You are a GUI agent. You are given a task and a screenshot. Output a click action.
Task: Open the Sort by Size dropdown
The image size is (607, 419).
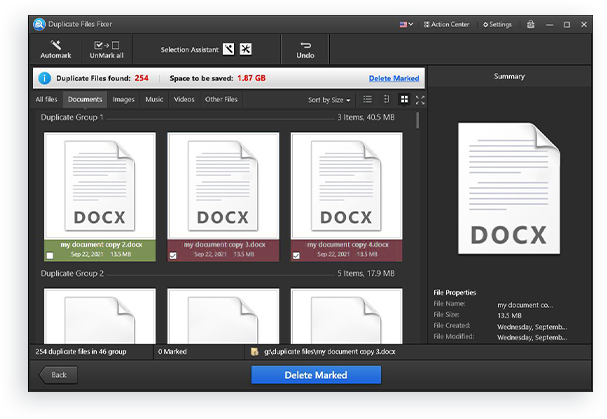[x=329, y=100]
